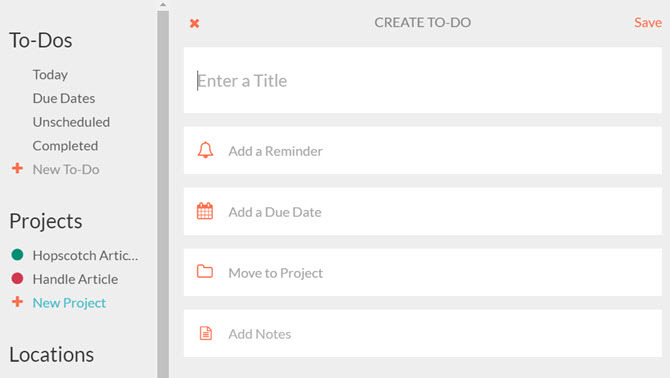Click the folder icon for Move to Project
This screenshot has height=378, width=670.
205,271
